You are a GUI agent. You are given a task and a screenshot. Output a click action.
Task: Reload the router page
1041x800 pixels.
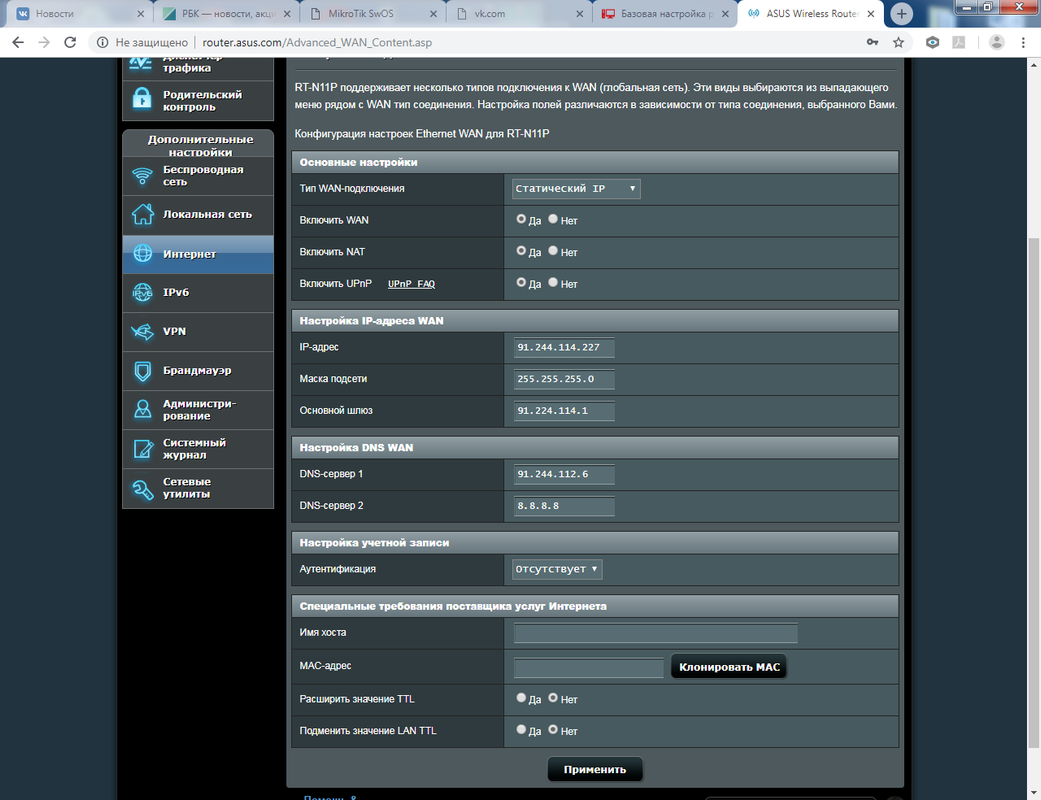click(x=70, y=42)
